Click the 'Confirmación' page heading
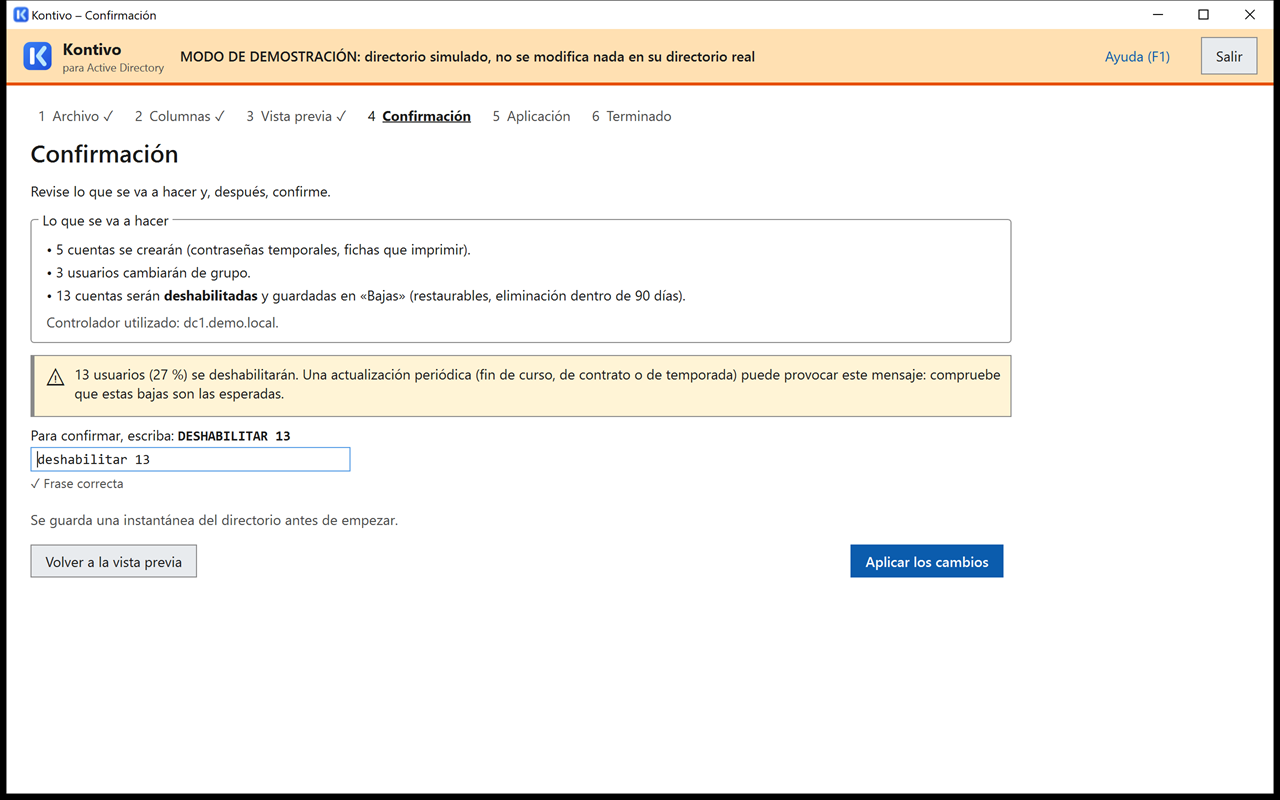This screenshot has height=800, width=1280. [104, 154]
